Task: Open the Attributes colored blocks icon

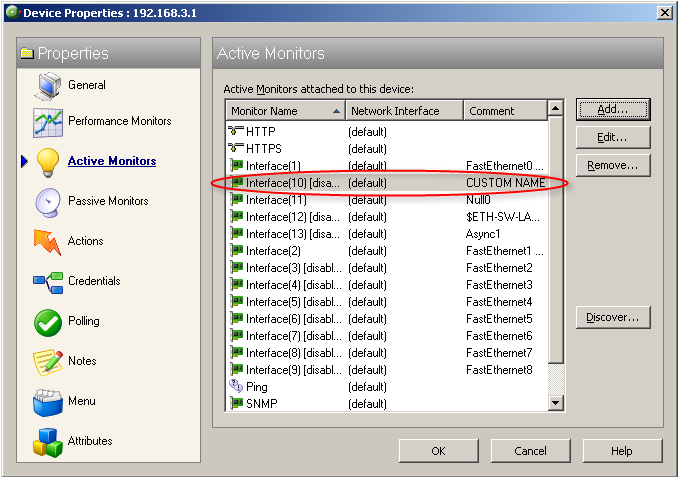Action: (49, 441)
